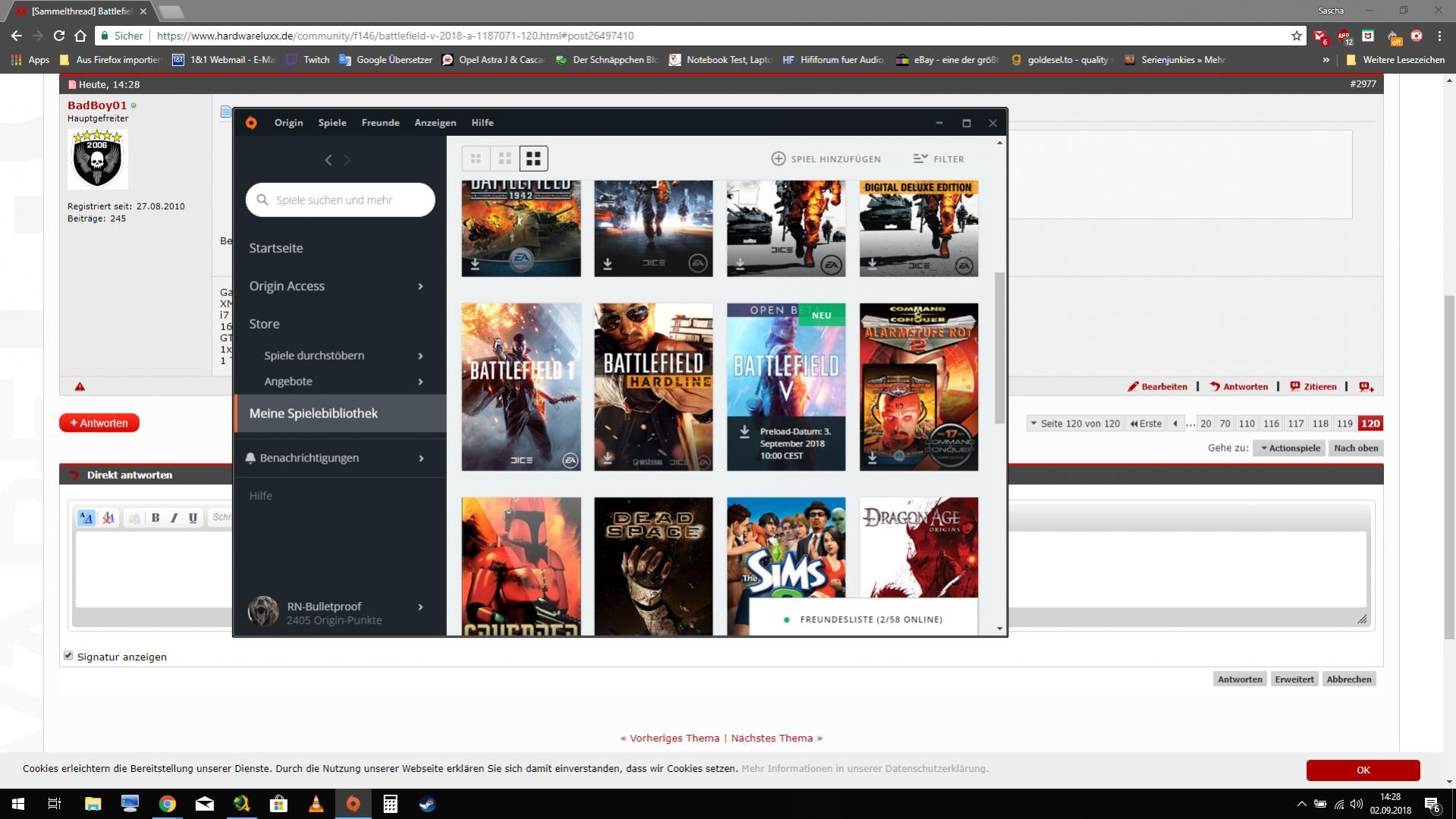This screenshot has height=819, width=1456.
Task: Click the search field in Origin
Action: coord(341,200)
